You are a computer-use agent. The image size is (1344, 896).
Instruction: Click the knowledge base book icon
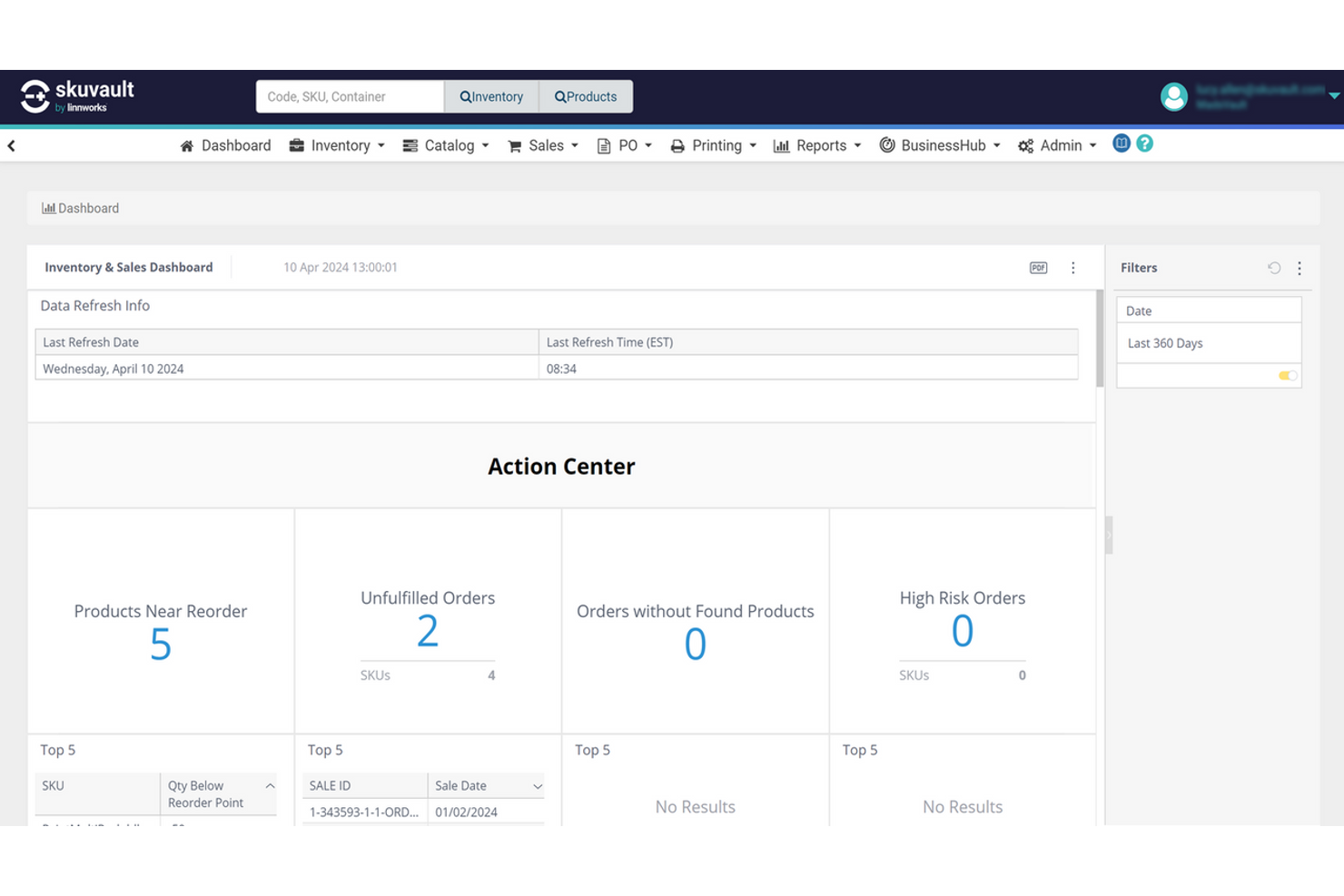tap(1121, 143)
